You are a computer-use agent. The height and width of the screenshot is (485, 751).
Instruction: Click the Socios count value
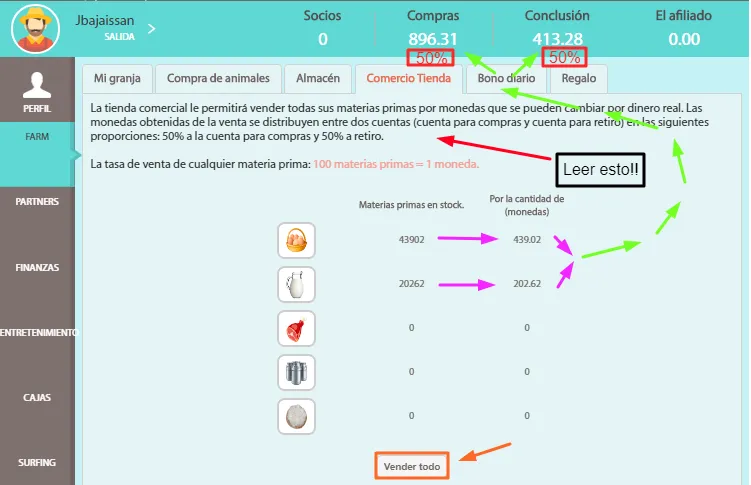pos(323,39)
